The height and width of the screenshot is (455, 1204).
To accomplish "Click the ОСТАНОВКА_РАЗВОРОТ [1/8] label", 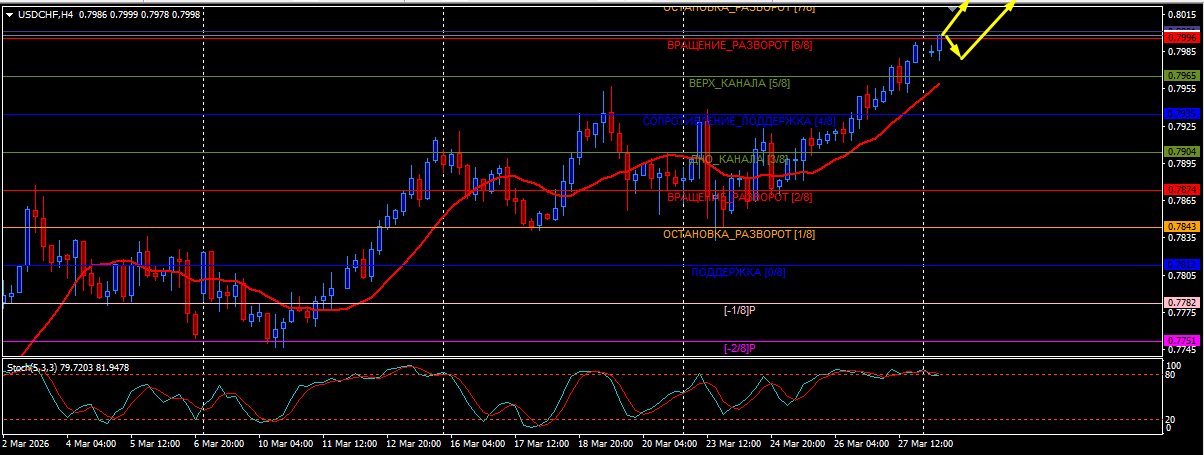I will (741, 234).
